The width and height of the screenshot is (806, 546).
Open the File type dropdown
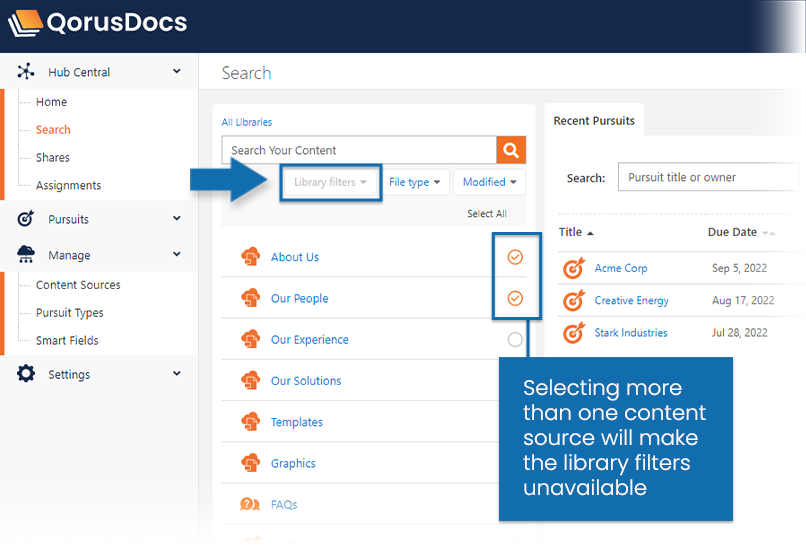415,182
